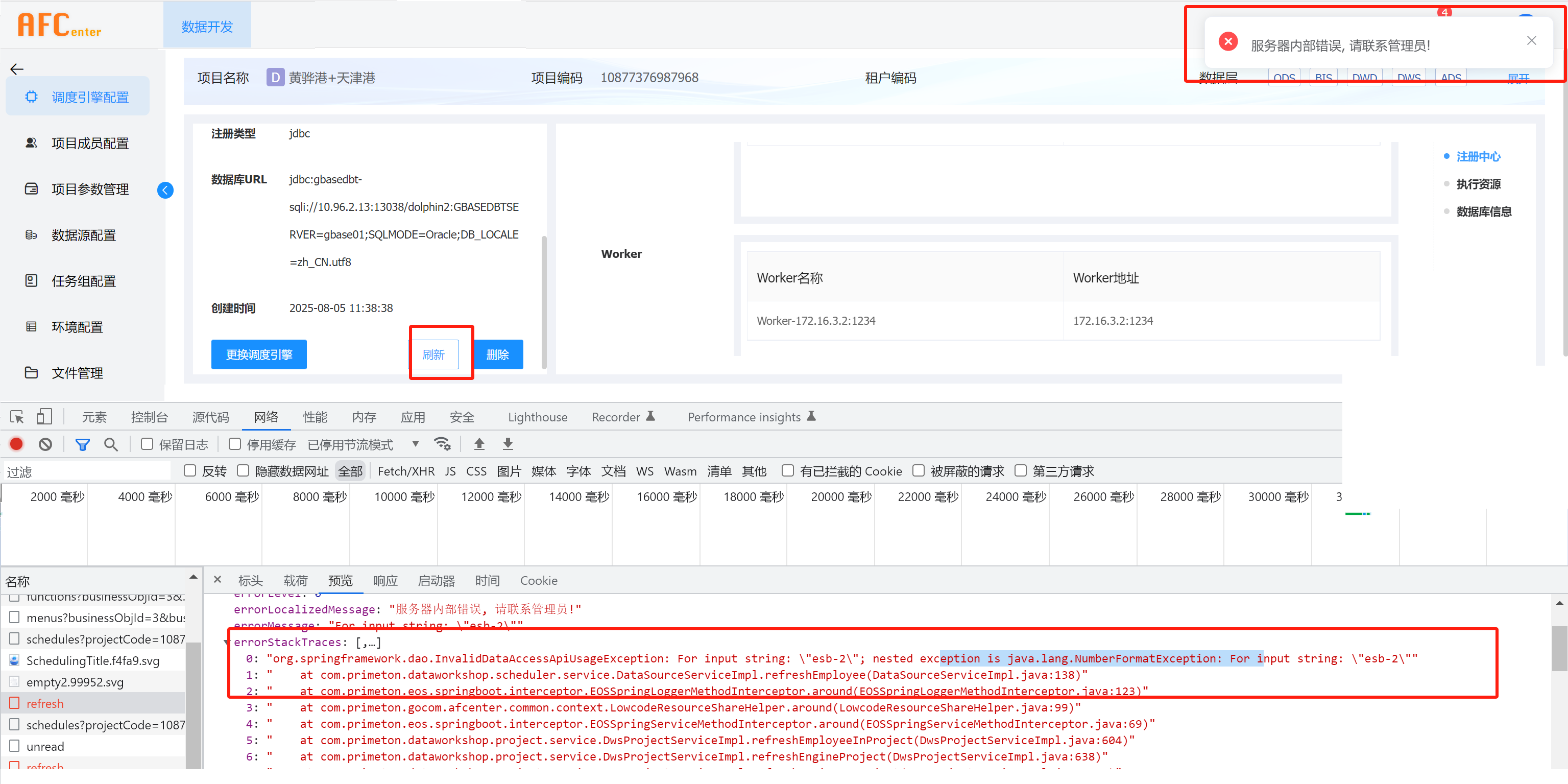The height and width of the screenshot is (784, 1568).
Task: Toggle device toolbar icon in DevTools
Action: [44, 417]
